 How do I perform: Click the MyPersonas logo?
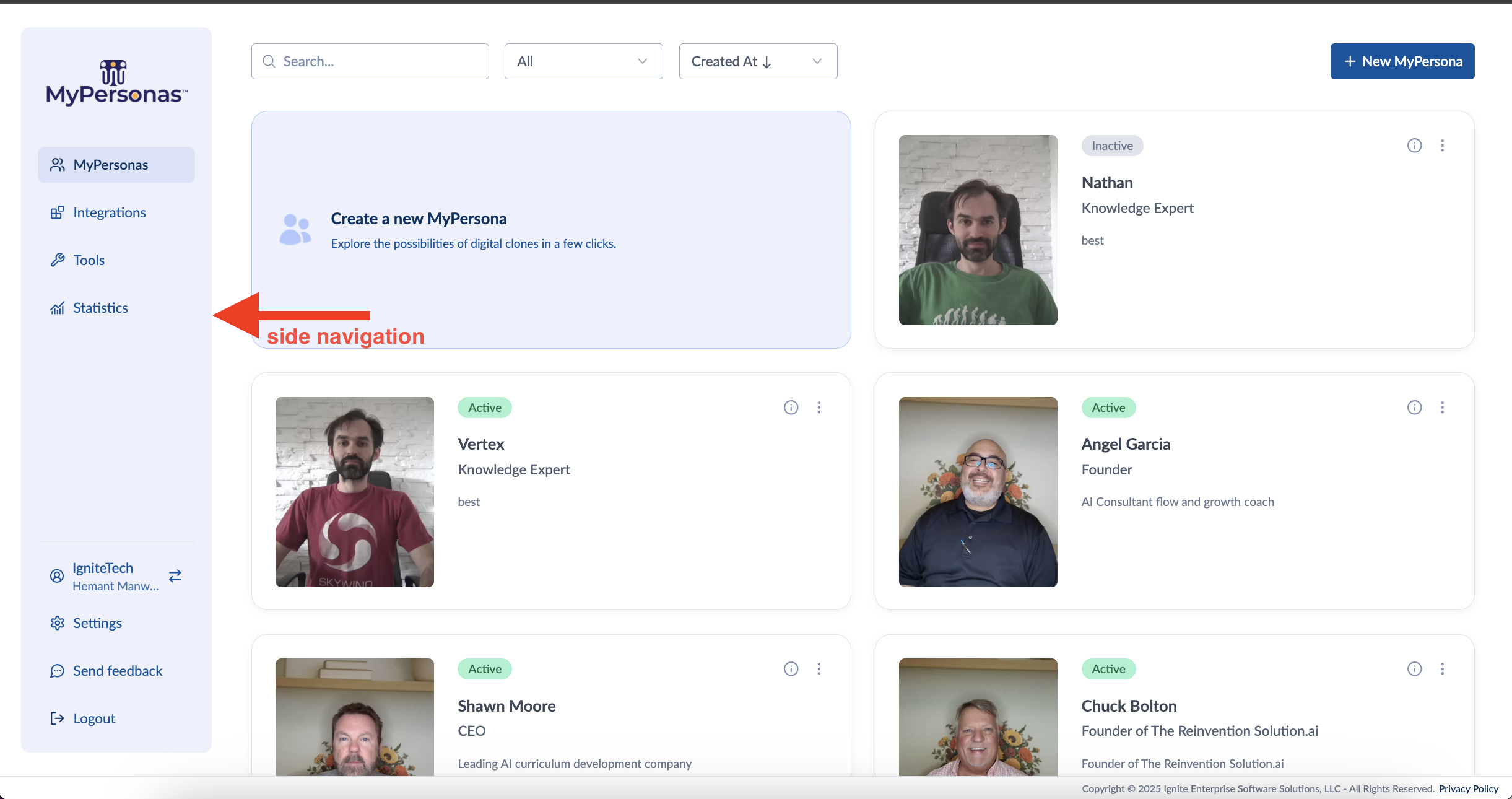point(116,83)
